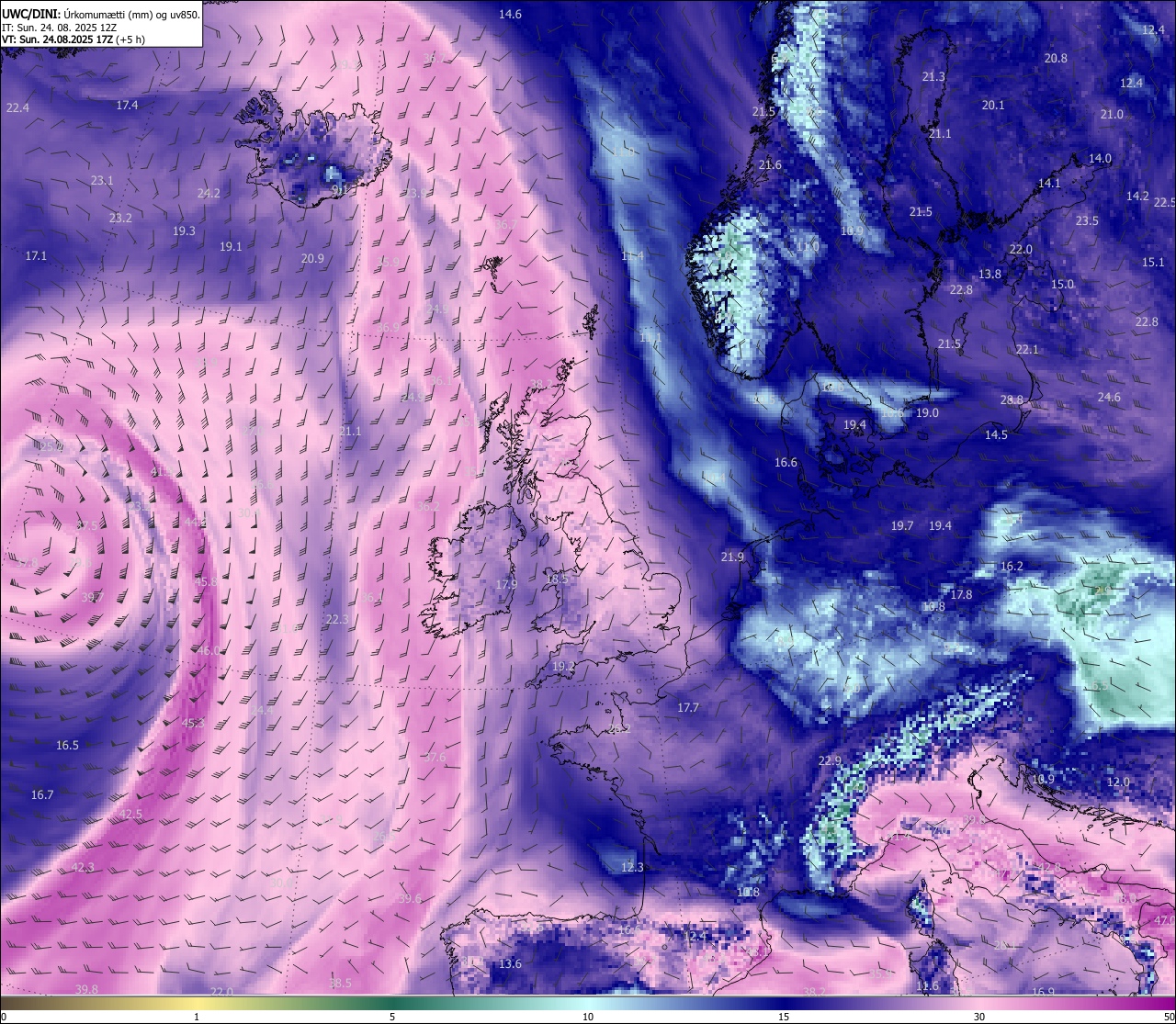Click the value '18.5' over the Irish Sea
Image resolution: width=1176 pixels, height=1024 pixels.
coord(558,580)
